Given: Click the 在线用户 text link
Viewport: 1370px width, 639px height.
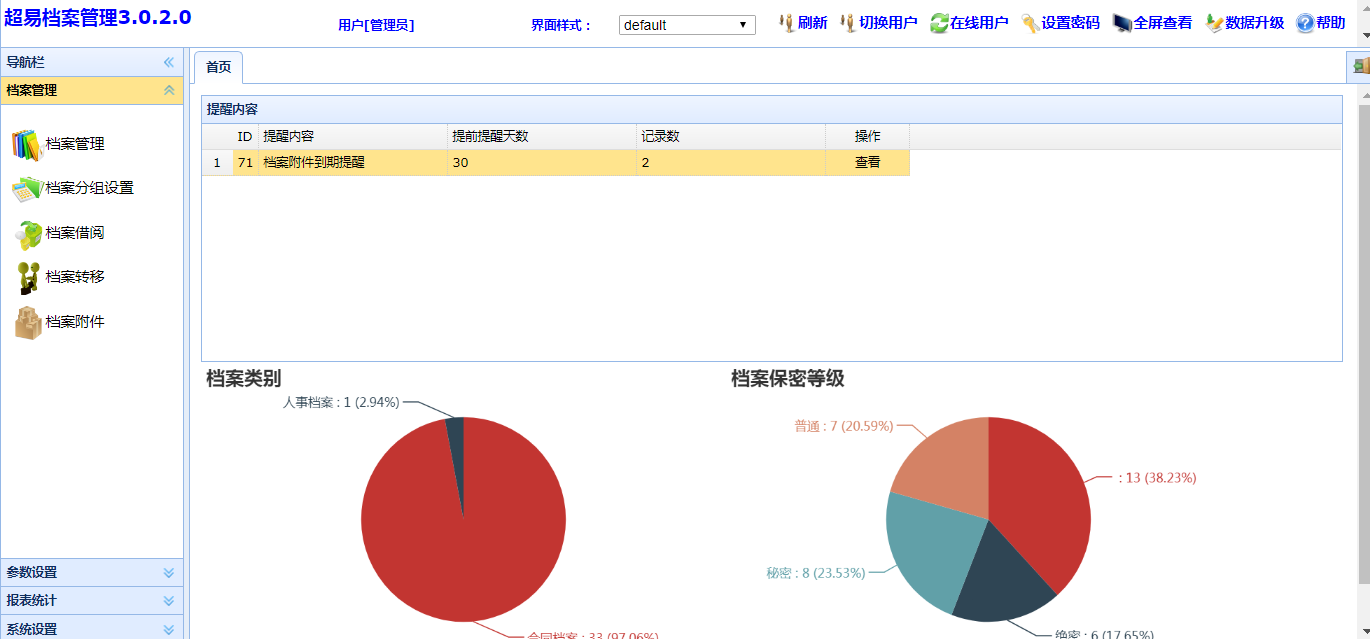Looking at the screenshot, I should point(979,23).
